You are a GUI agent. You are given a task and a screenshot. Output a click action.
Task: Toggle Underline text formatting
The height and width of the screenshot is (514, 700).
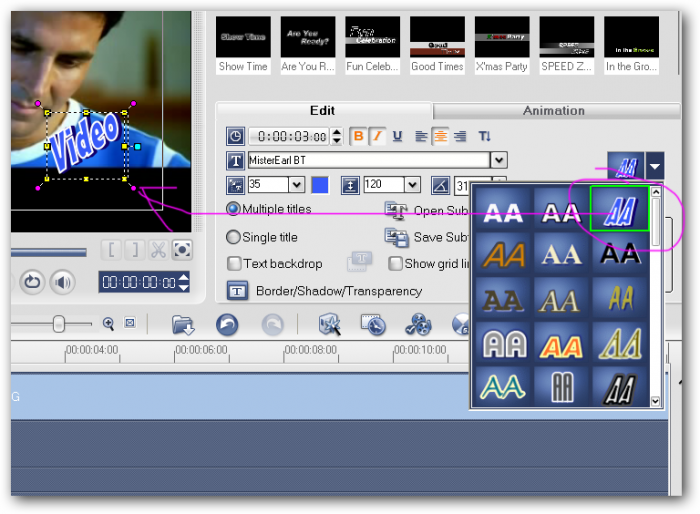coord(397,136)
